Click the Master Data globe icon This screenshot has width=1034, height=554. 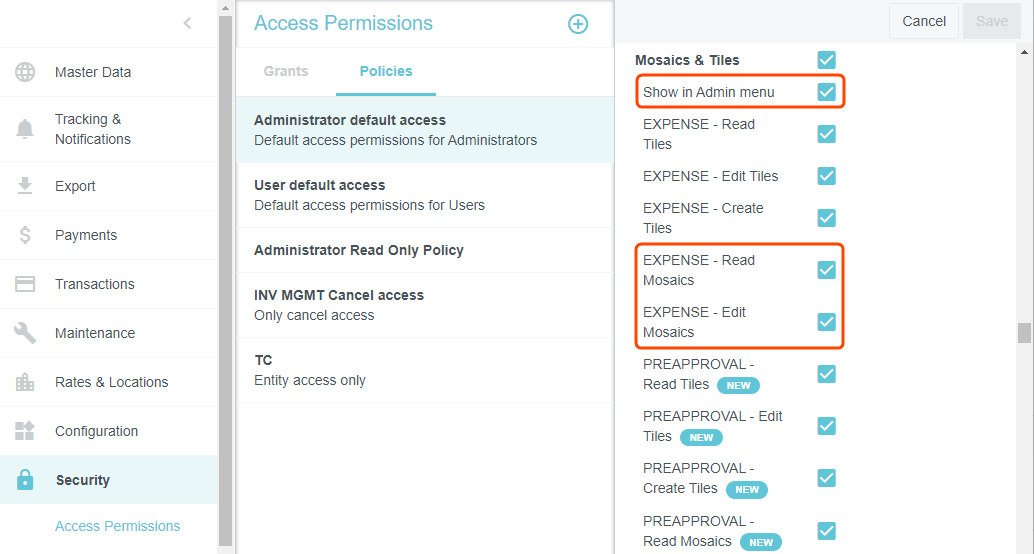click(25, 72)
